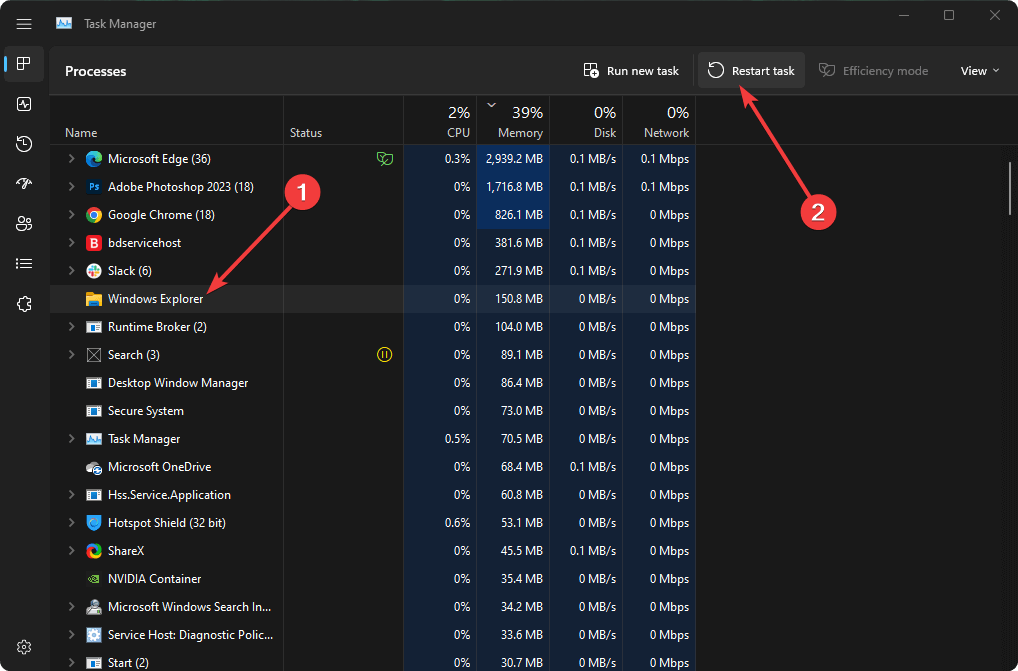Sort by the CPU column header
The height and width of the screenshot is (671, 1018).
click(440, 121)
